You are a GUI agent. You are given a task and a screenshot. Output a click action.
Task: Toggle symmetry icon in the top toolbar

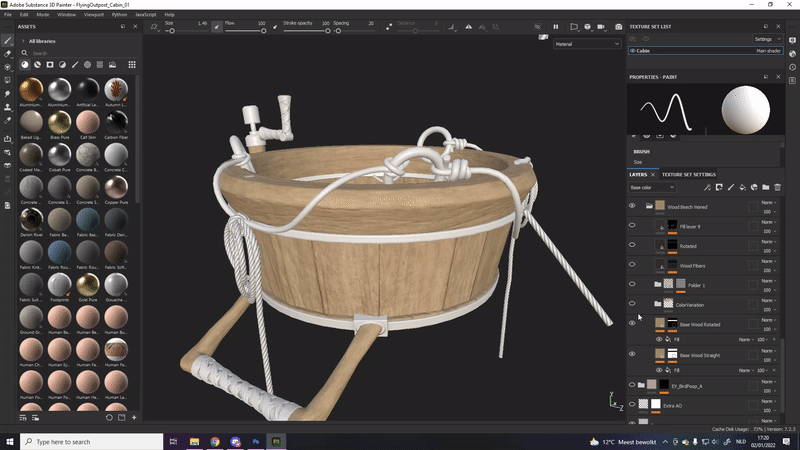coord(468,27)
